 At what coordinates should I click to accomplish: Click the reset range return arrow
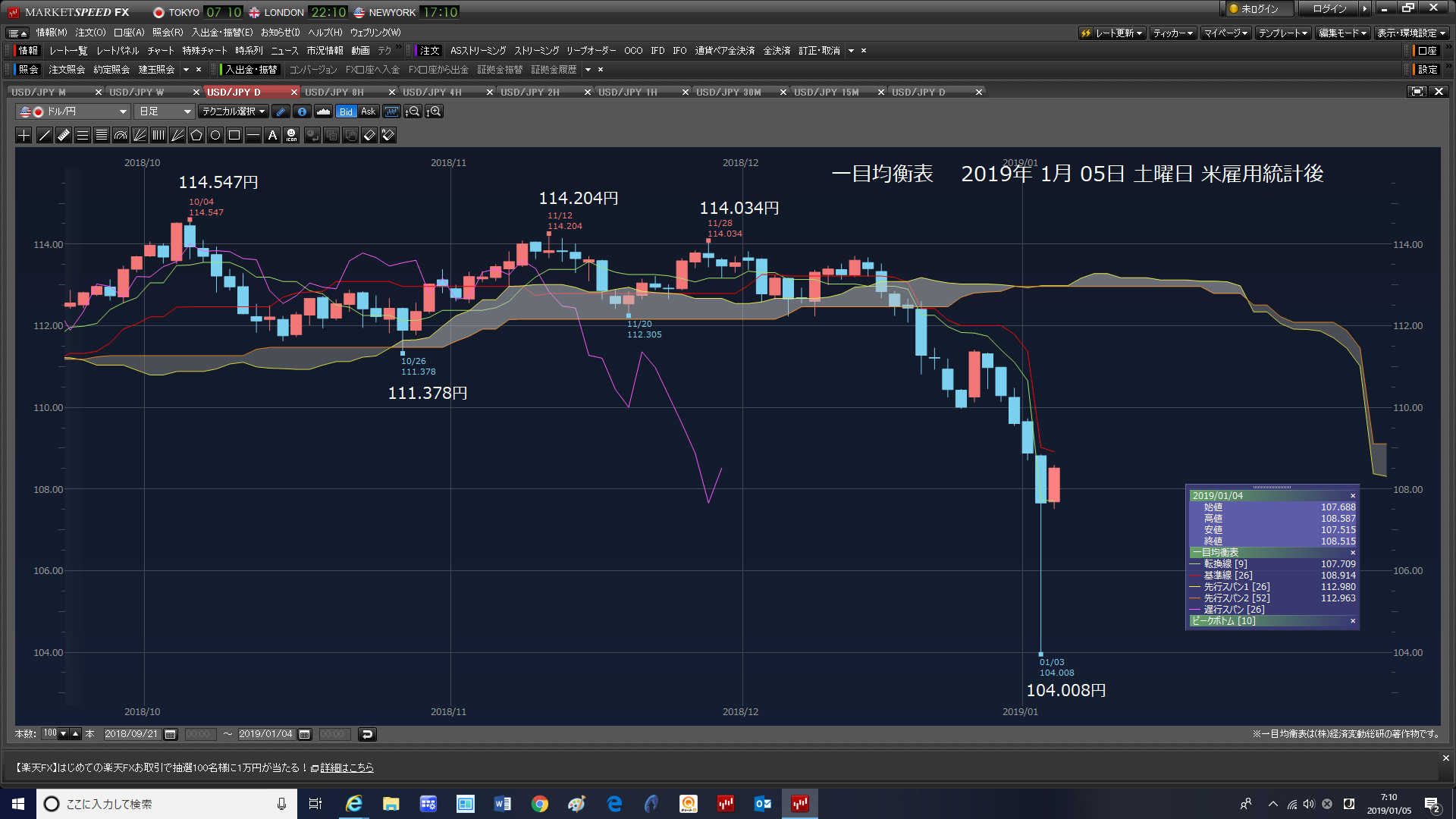(367, 734)
